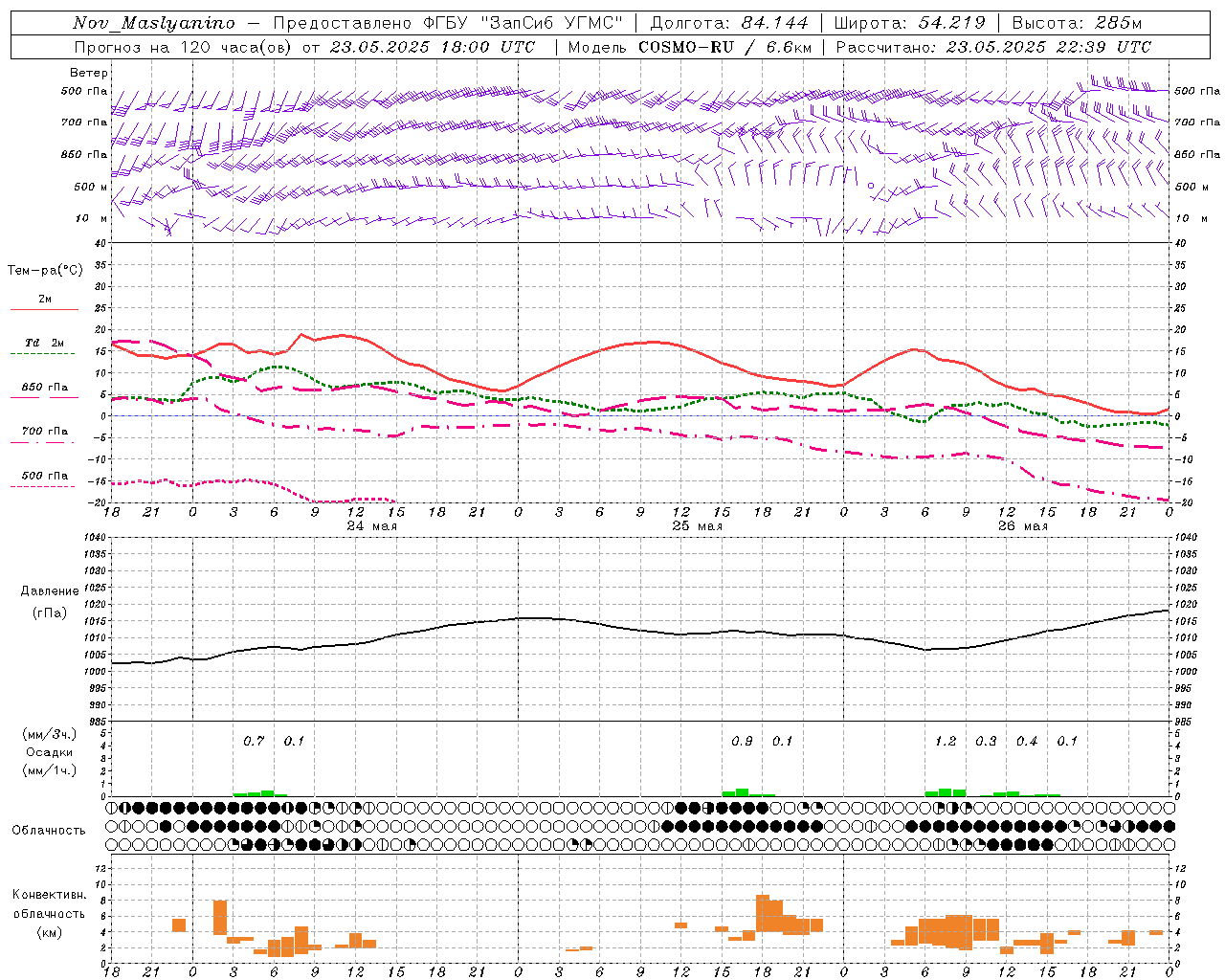Click the date label 26 мая

click(1022, 526)
